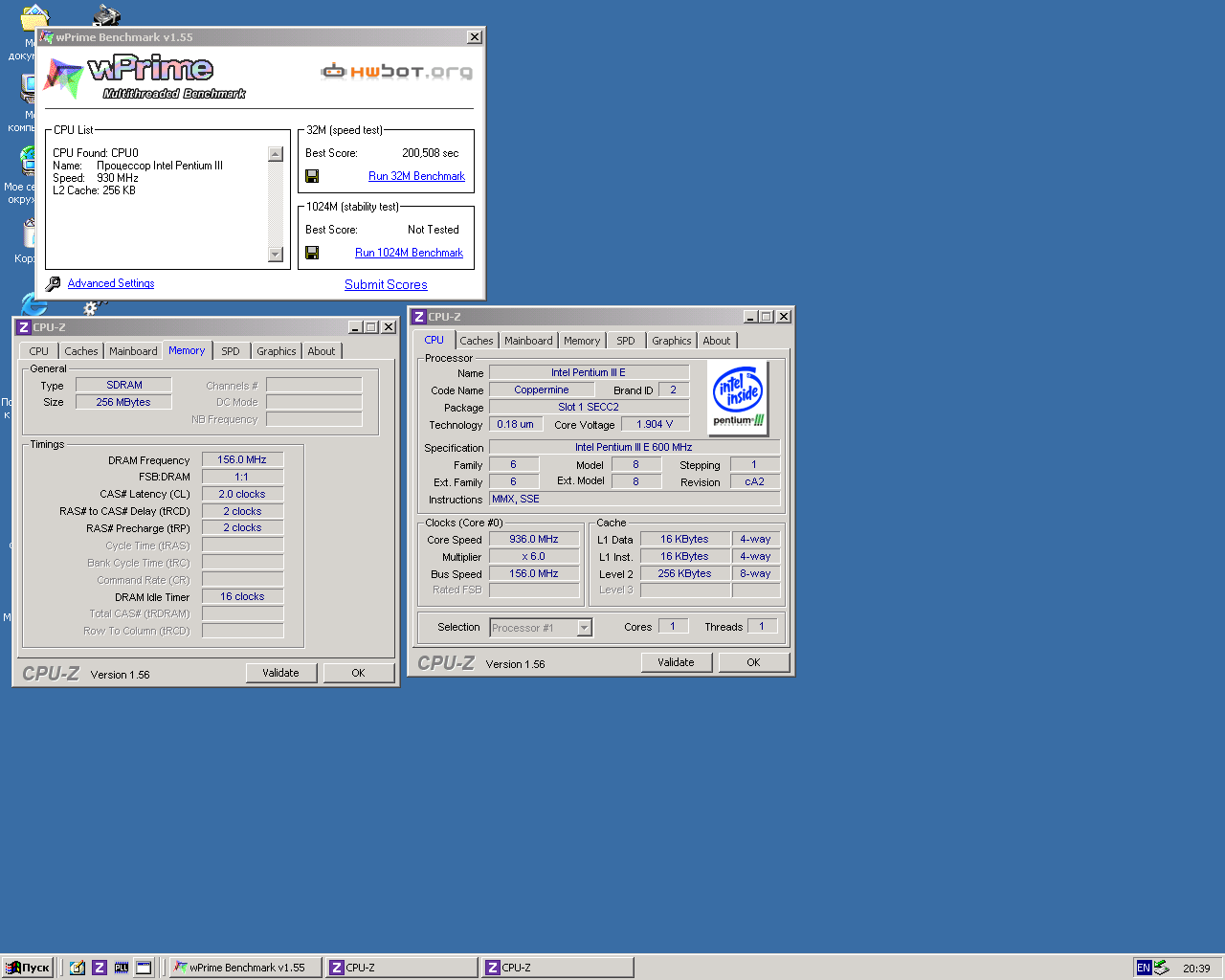Click the network tray icon beside the clock

point(1162,968)
